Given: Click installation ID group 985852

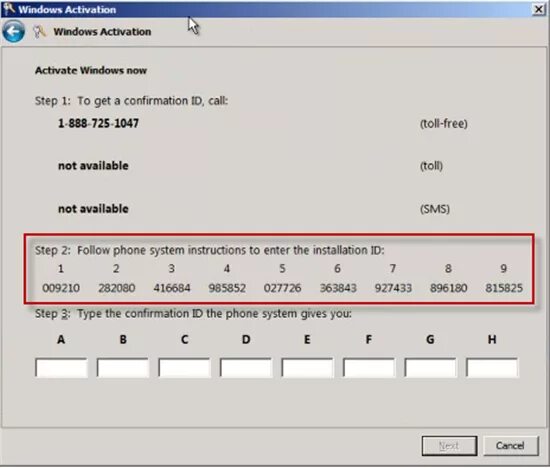Looking at the screenshot, I should tap(227, 288).
